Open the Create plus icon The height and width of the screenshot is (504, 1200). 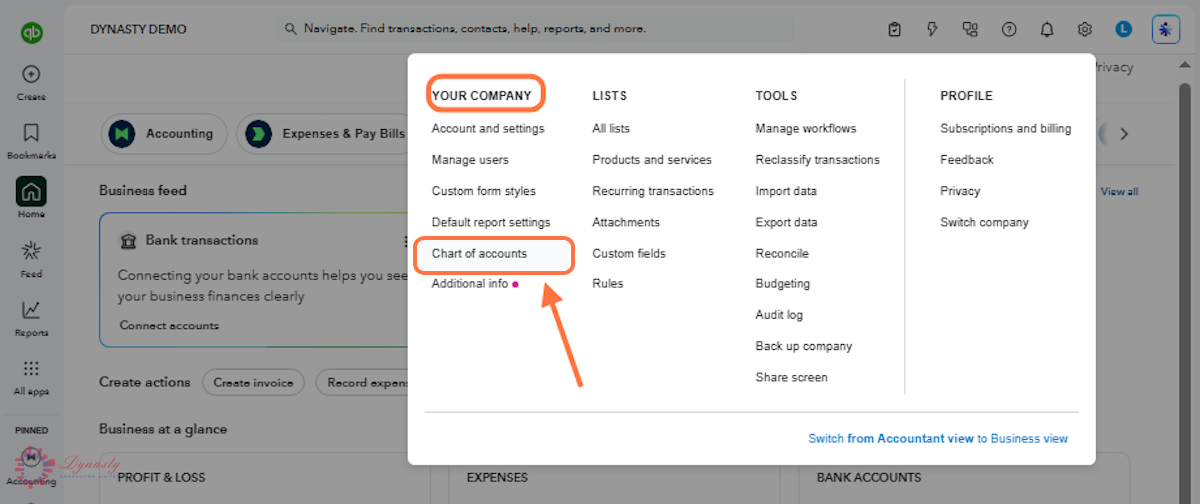pos(31,74)
